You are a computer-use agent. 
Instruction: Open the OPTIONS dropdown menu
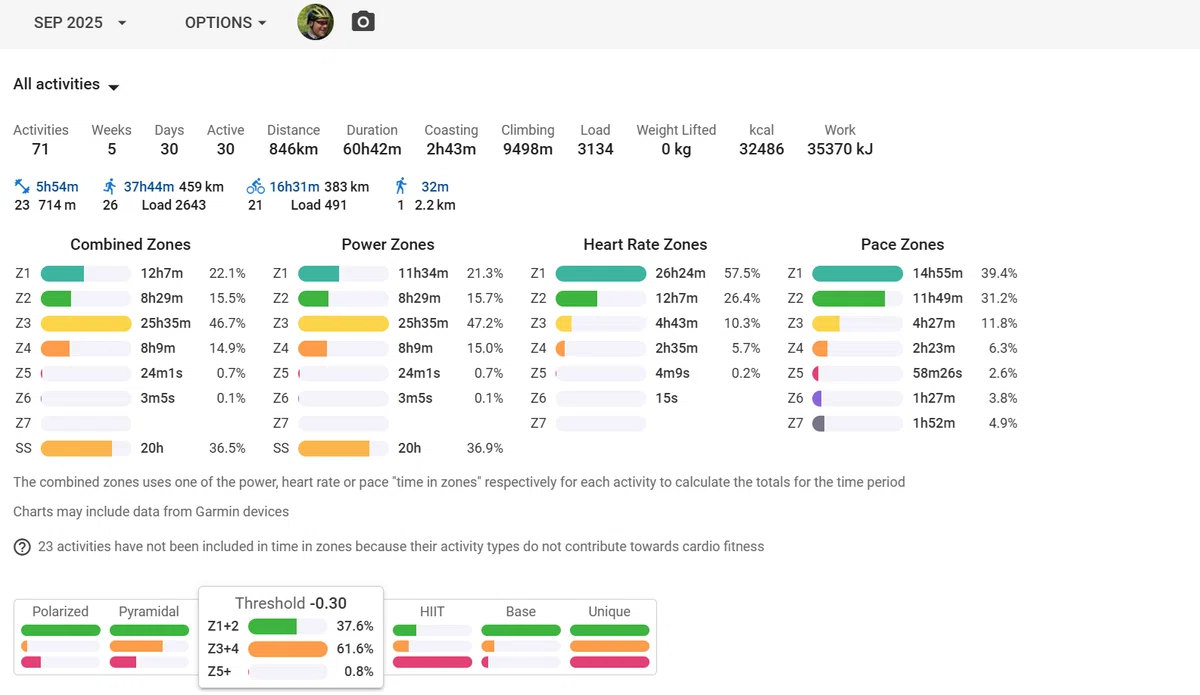click(226, 22)
